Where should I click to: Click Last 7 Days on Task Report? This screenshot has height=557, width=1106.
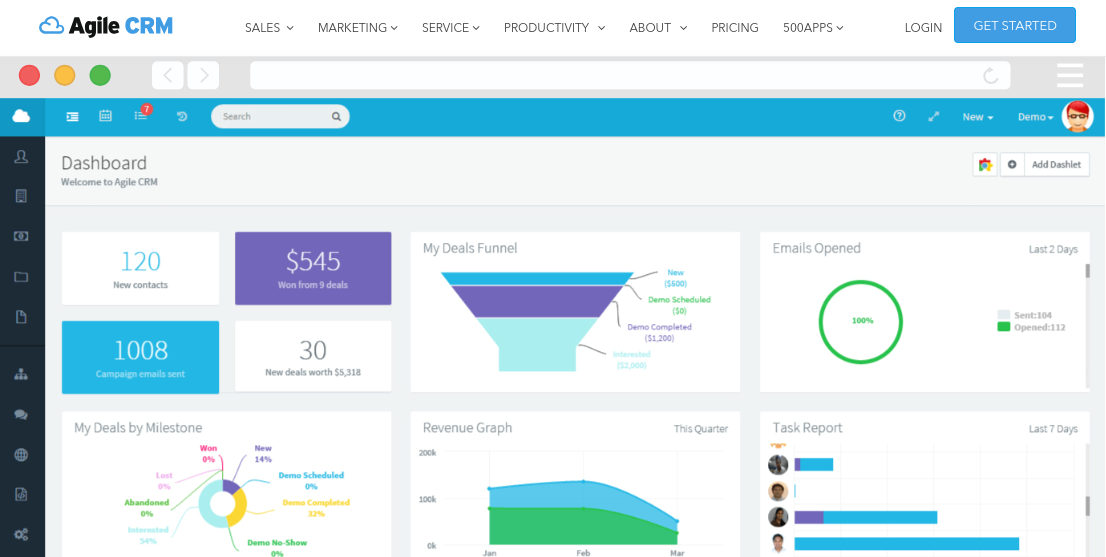[x=1053, y=429]
